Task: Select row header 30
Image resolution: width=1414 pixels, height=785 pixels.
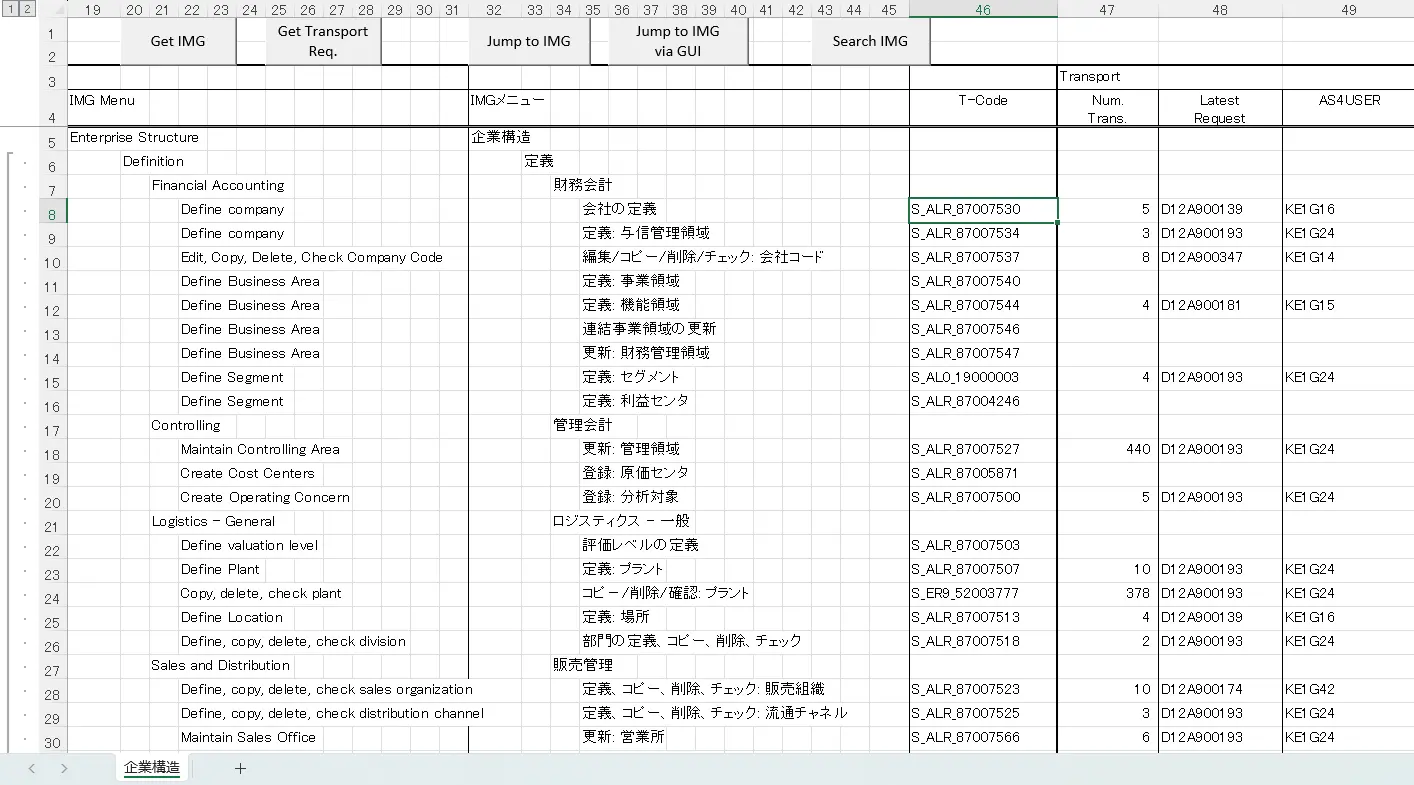Action: (53, 739)
